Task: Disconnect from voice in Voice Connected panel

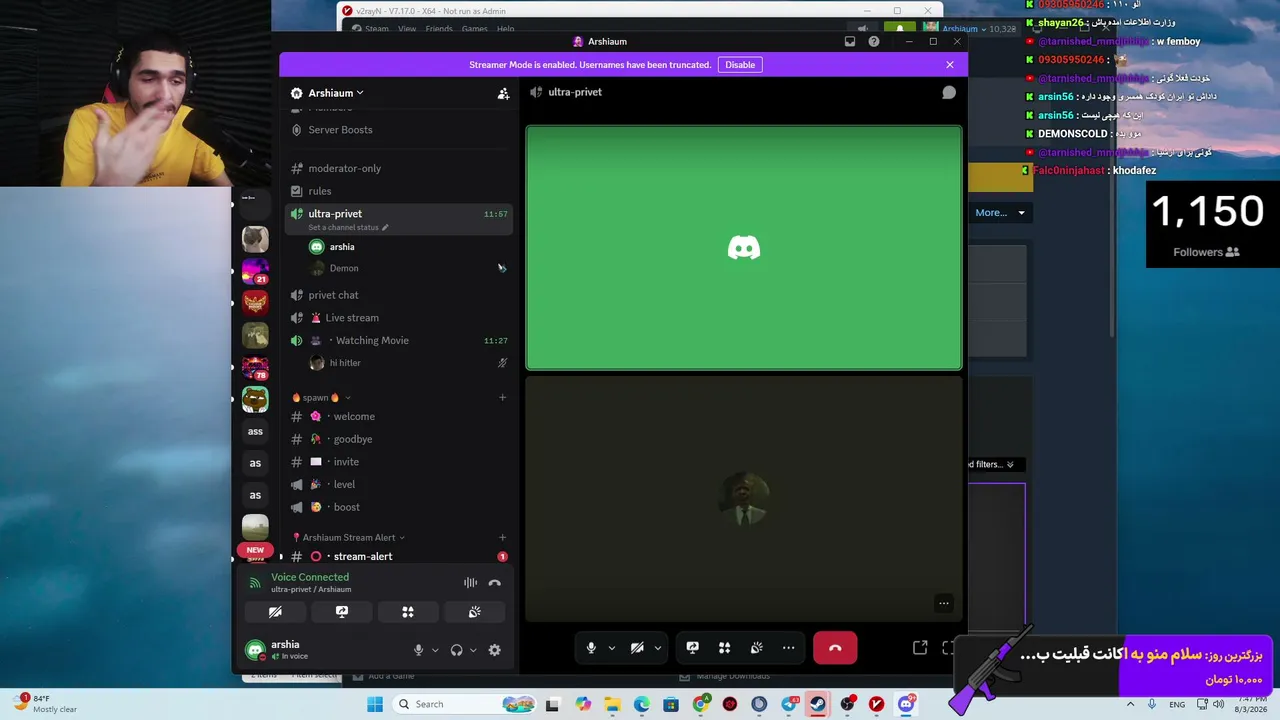Action: click(494, 583)
